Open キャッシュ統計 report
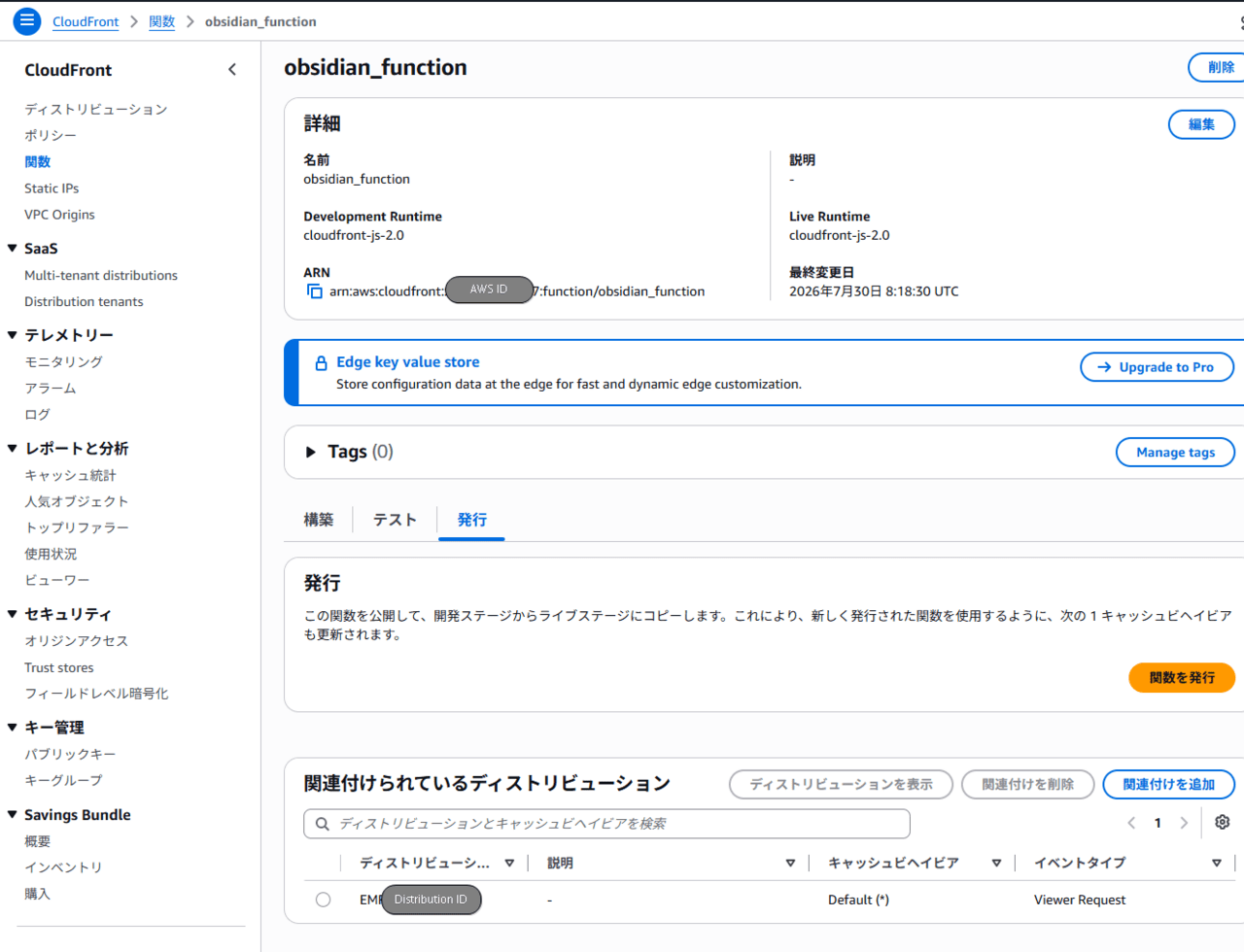 [x=70, y=475]
